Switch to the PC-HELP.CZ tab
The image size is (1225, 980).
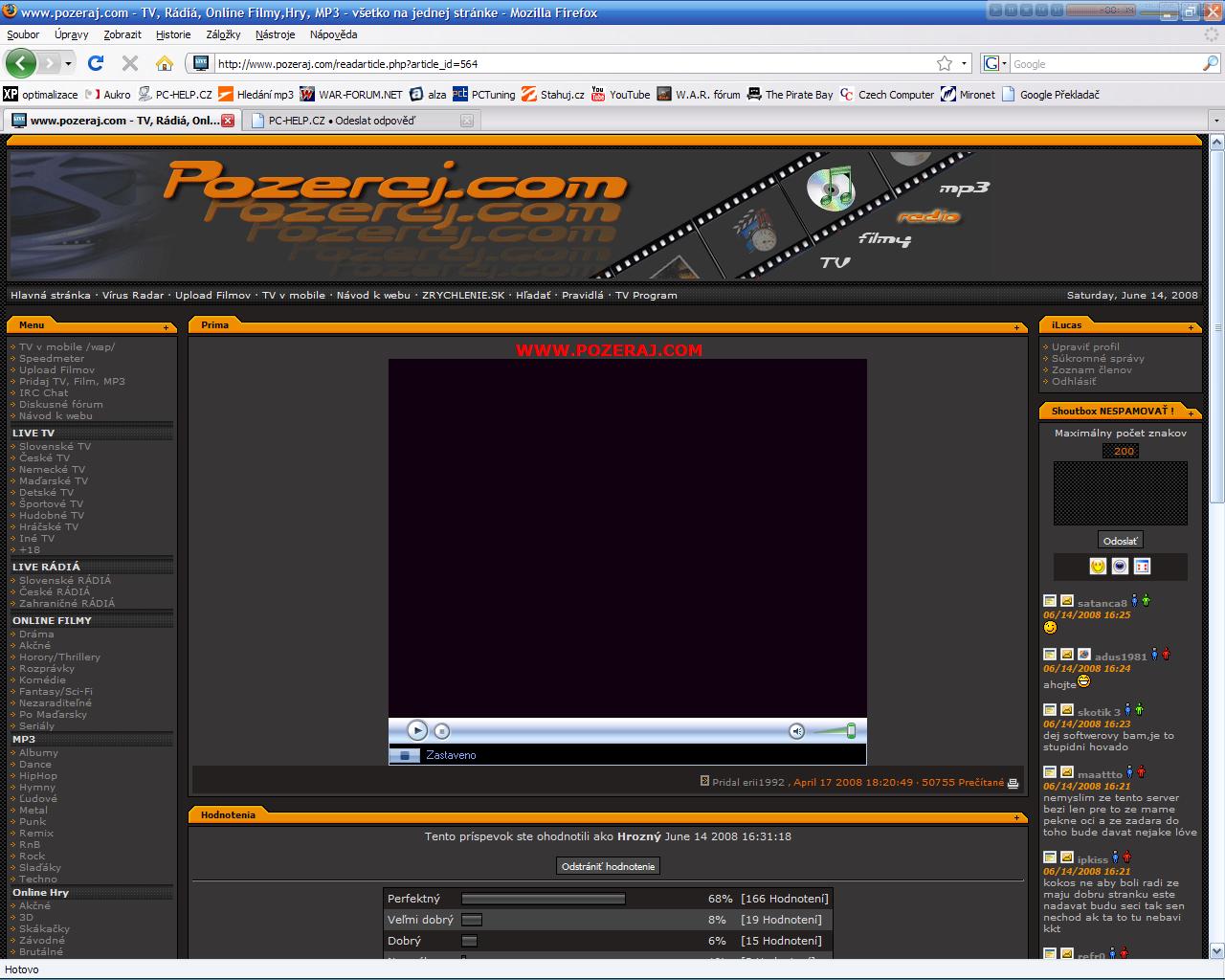pyautogui.click(x=360, y=121)
